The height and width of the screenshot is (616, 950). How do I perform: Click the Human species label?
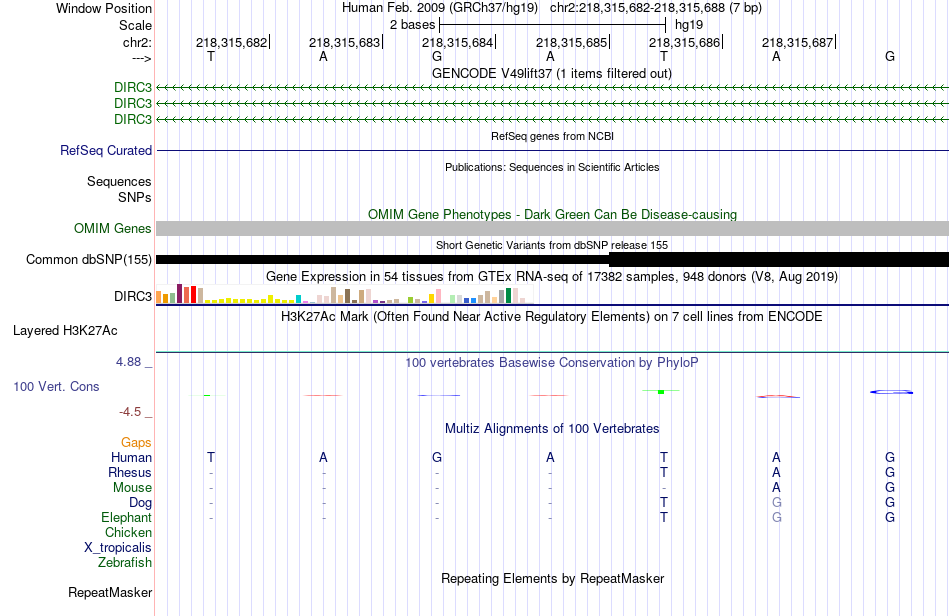131,457
